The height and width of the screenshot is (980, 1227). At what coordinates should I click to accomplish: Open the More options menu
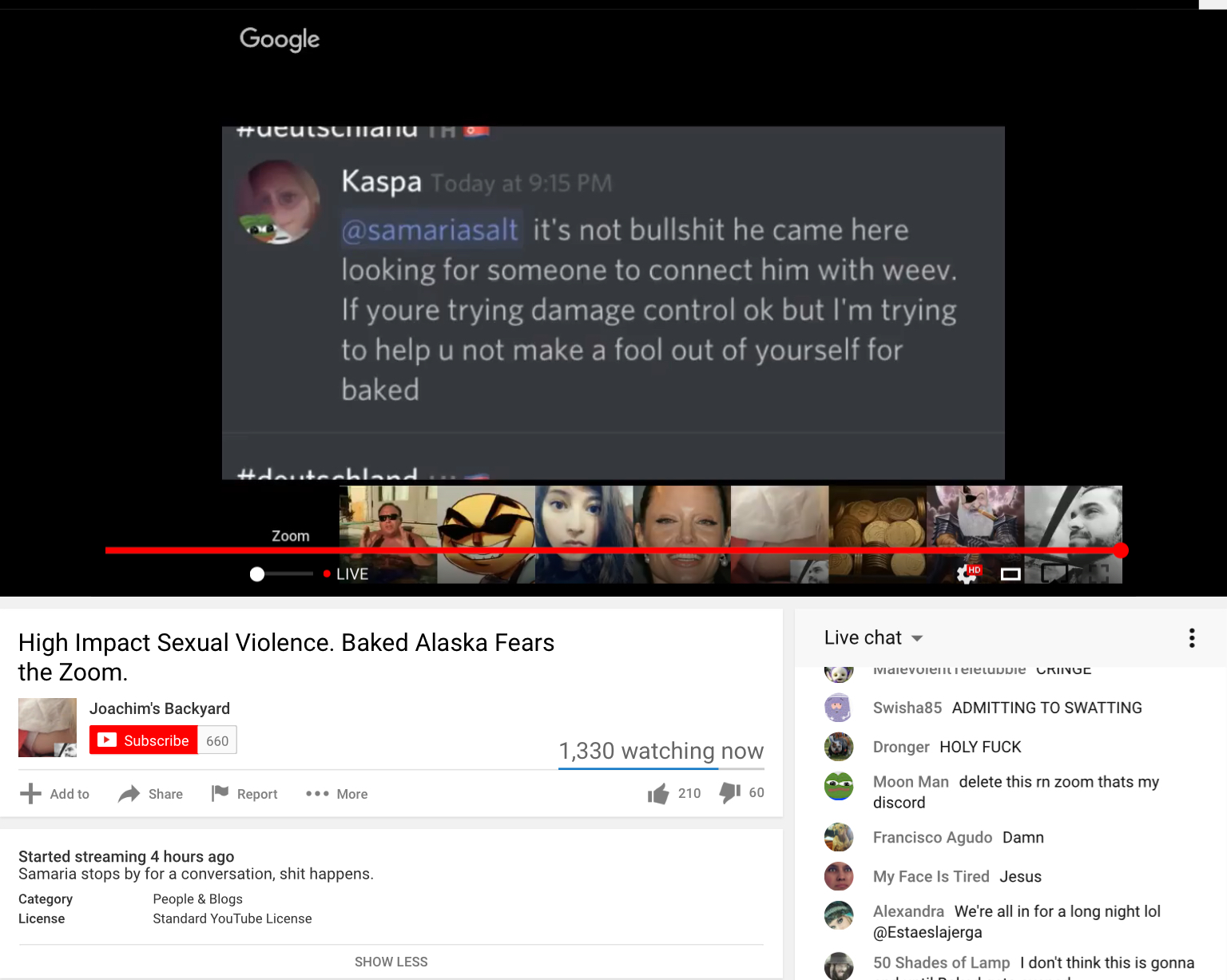coord(336,794)
